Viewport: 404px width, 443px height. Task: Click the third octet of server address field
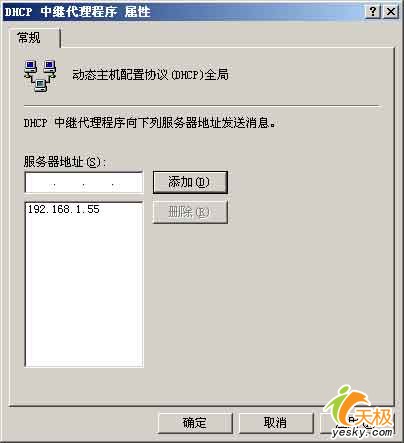[99, 182]
